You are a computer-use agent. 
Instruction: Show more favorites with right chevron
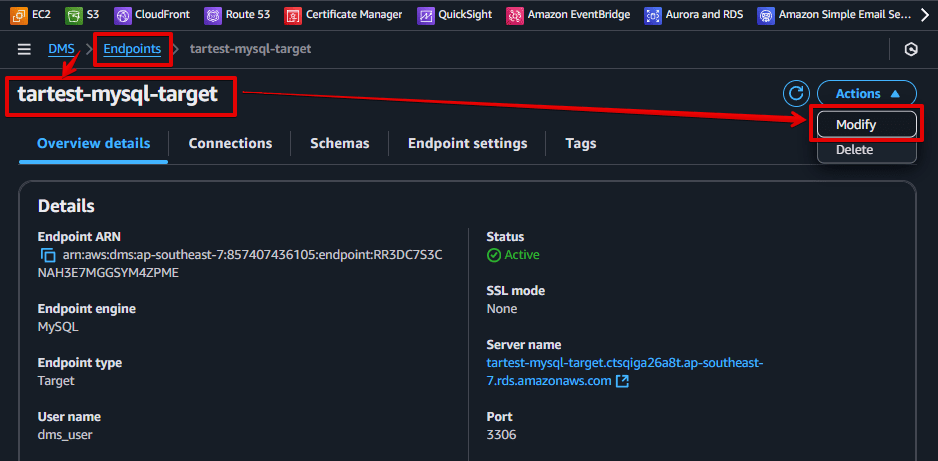point(925,15)
